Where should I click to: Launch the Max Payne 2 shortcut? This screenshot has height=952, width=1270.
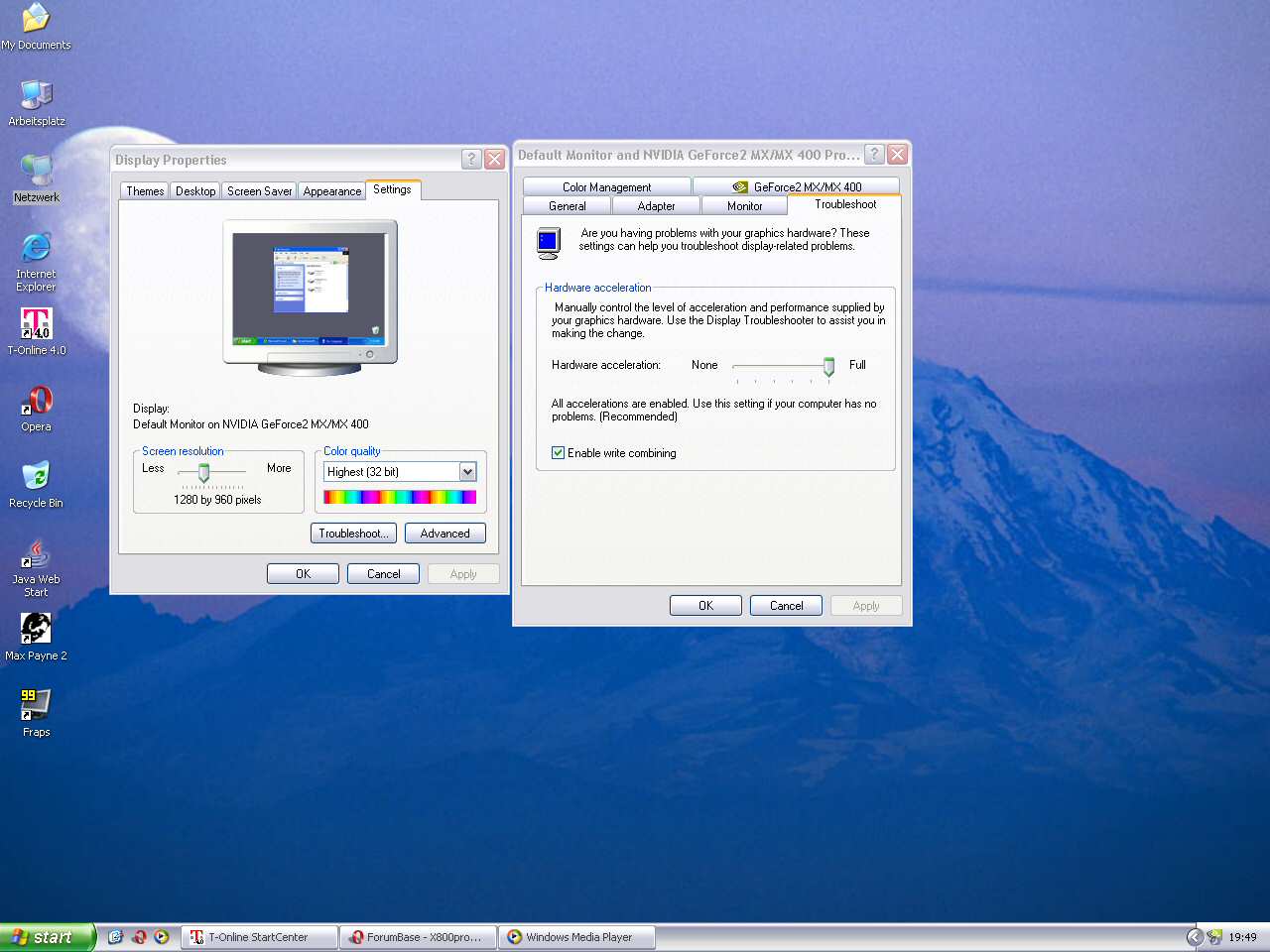pos(36,638)
